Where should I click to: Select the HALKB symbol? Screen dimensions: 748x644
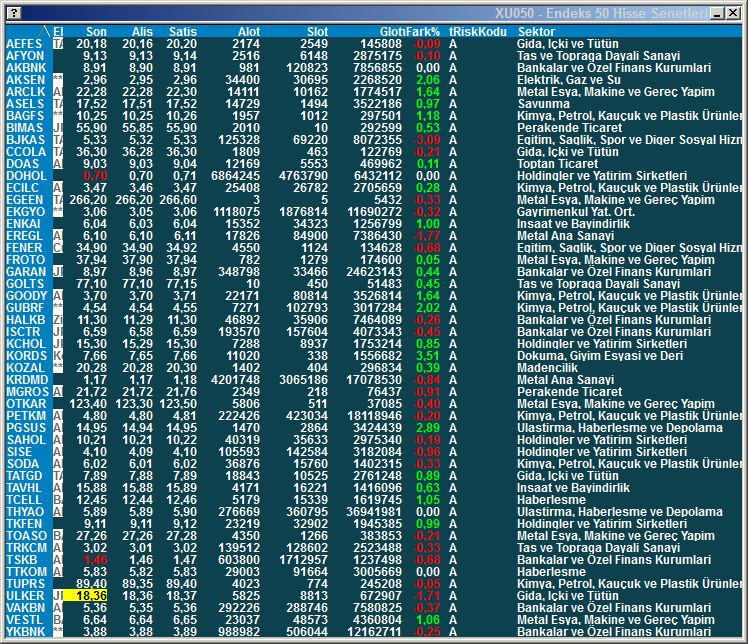[x=25, y=320]
